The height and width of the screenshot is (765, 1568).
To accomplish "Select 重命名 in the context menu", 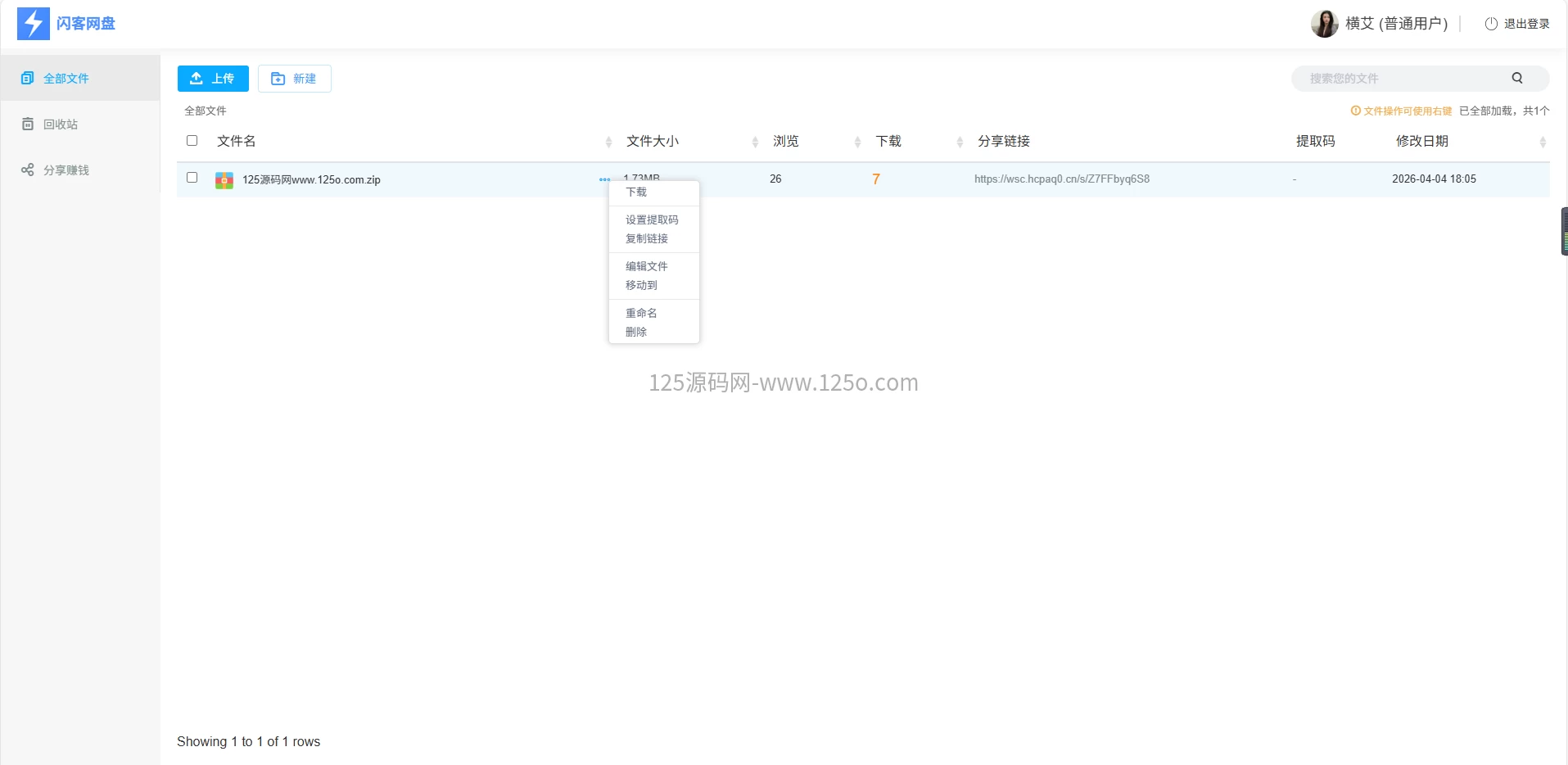I will [641, 313].
